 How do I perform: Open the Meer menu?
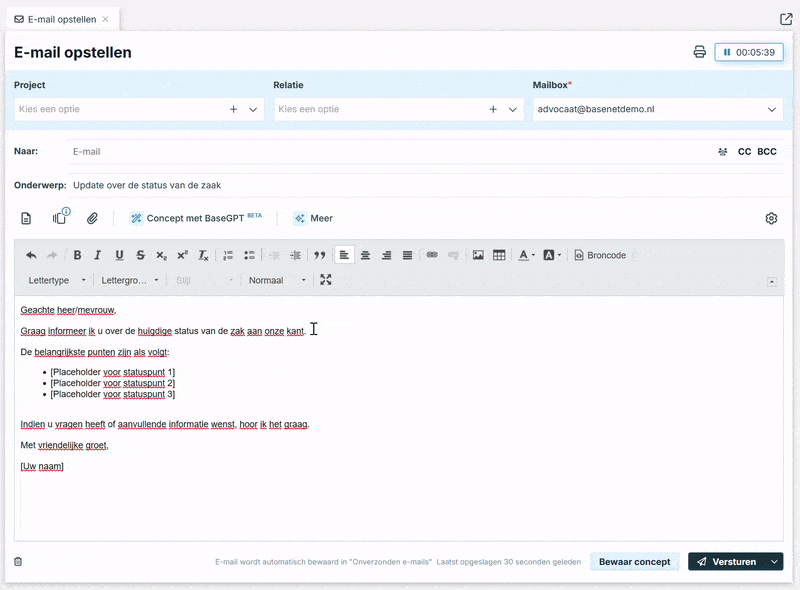tap(313, 218)
